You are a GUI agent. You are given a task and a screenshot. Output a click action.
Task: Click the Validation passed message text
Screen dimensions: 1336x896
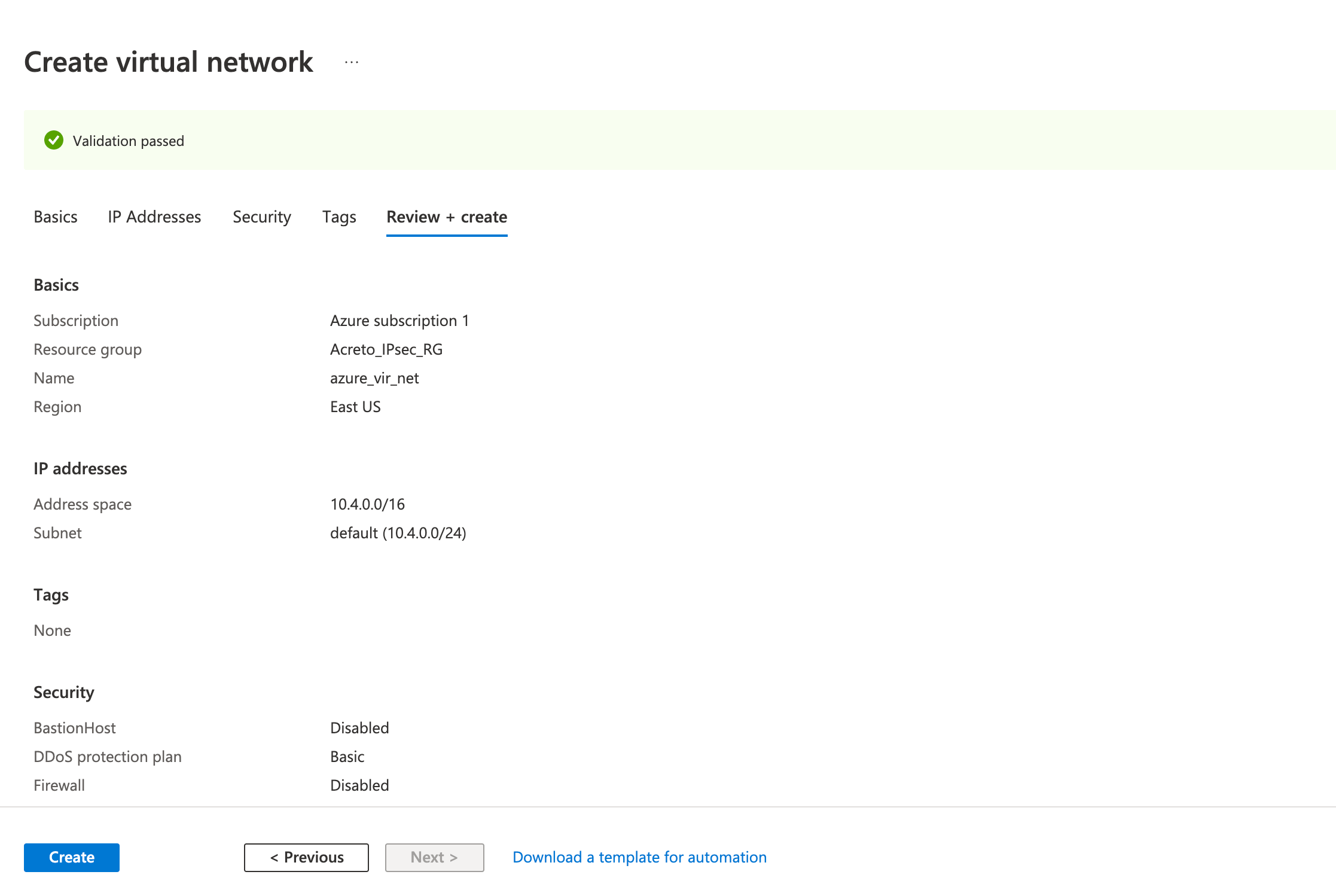[129, 141]
